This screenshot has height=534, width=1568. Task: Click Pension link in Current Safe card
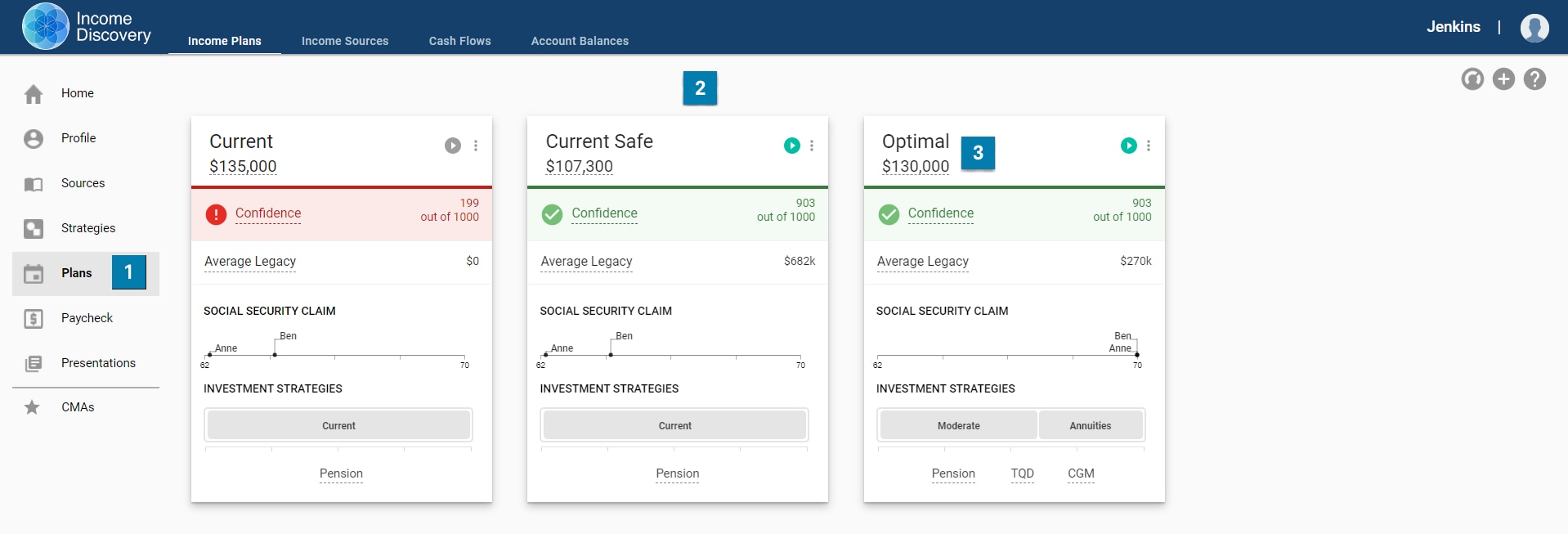point(678,473)
